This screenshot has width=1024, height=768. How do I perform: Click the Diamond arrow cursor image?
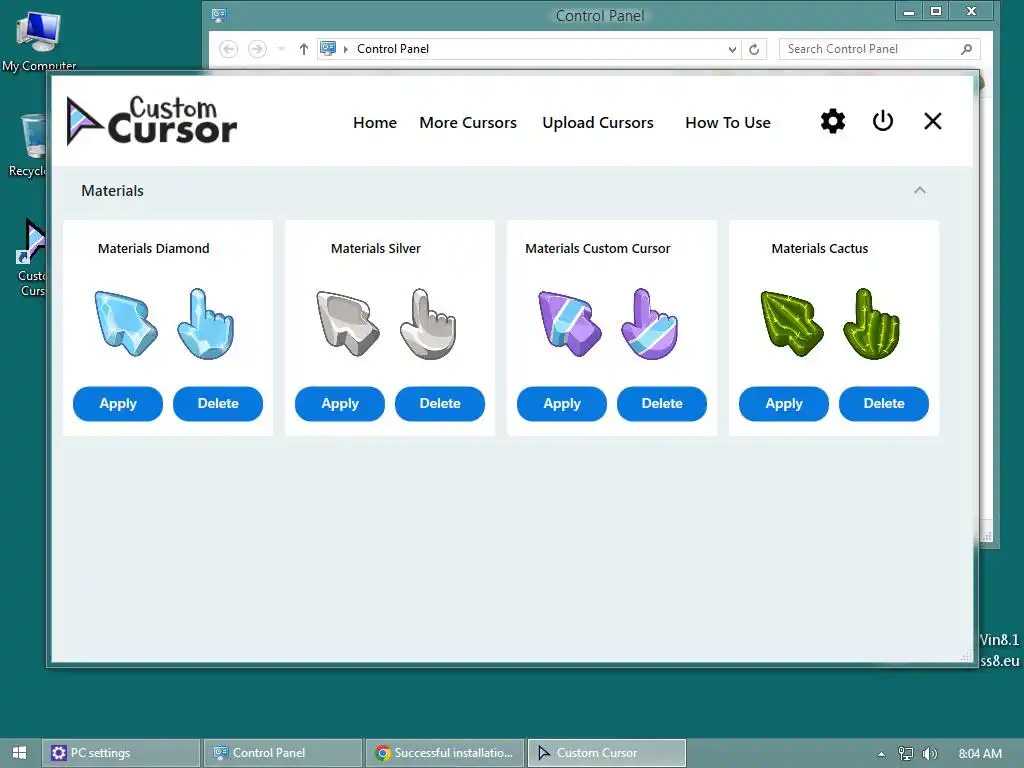pos(126,324)
